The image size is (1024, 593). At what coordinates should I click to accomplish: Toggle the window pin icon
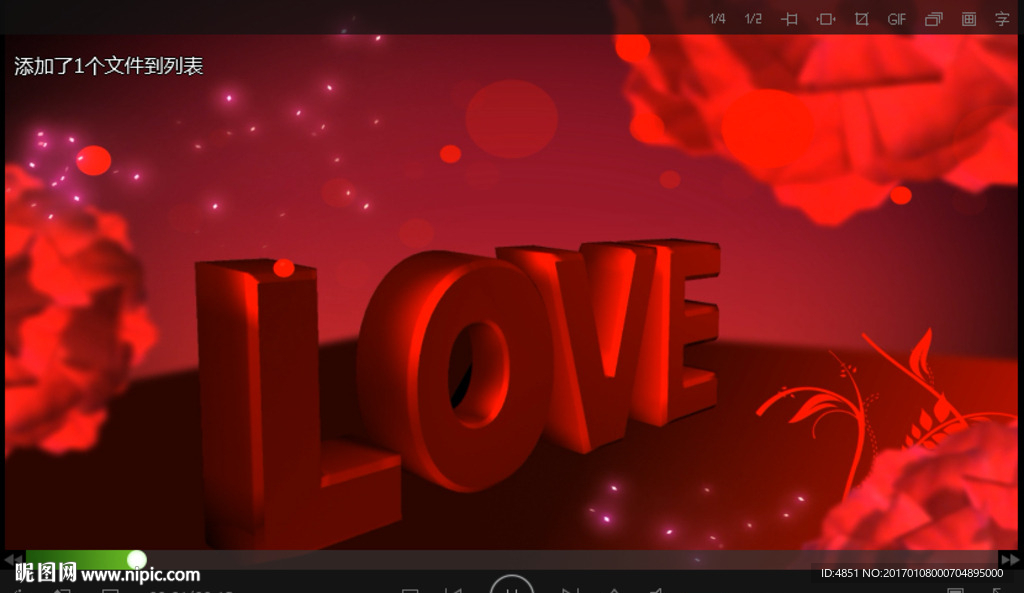(x=789, y=19)
